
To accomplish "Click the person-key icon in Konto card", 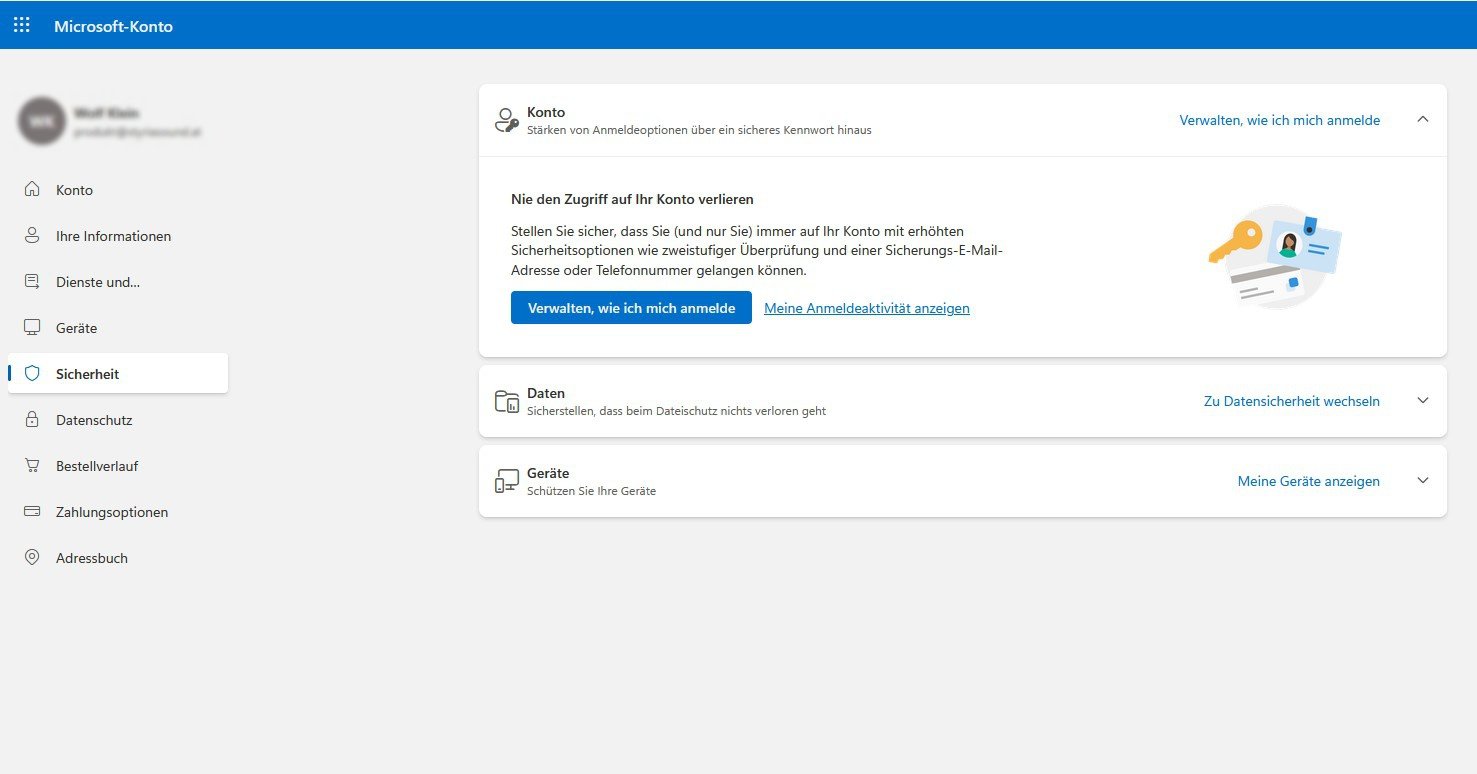I will tap(507, 120).
